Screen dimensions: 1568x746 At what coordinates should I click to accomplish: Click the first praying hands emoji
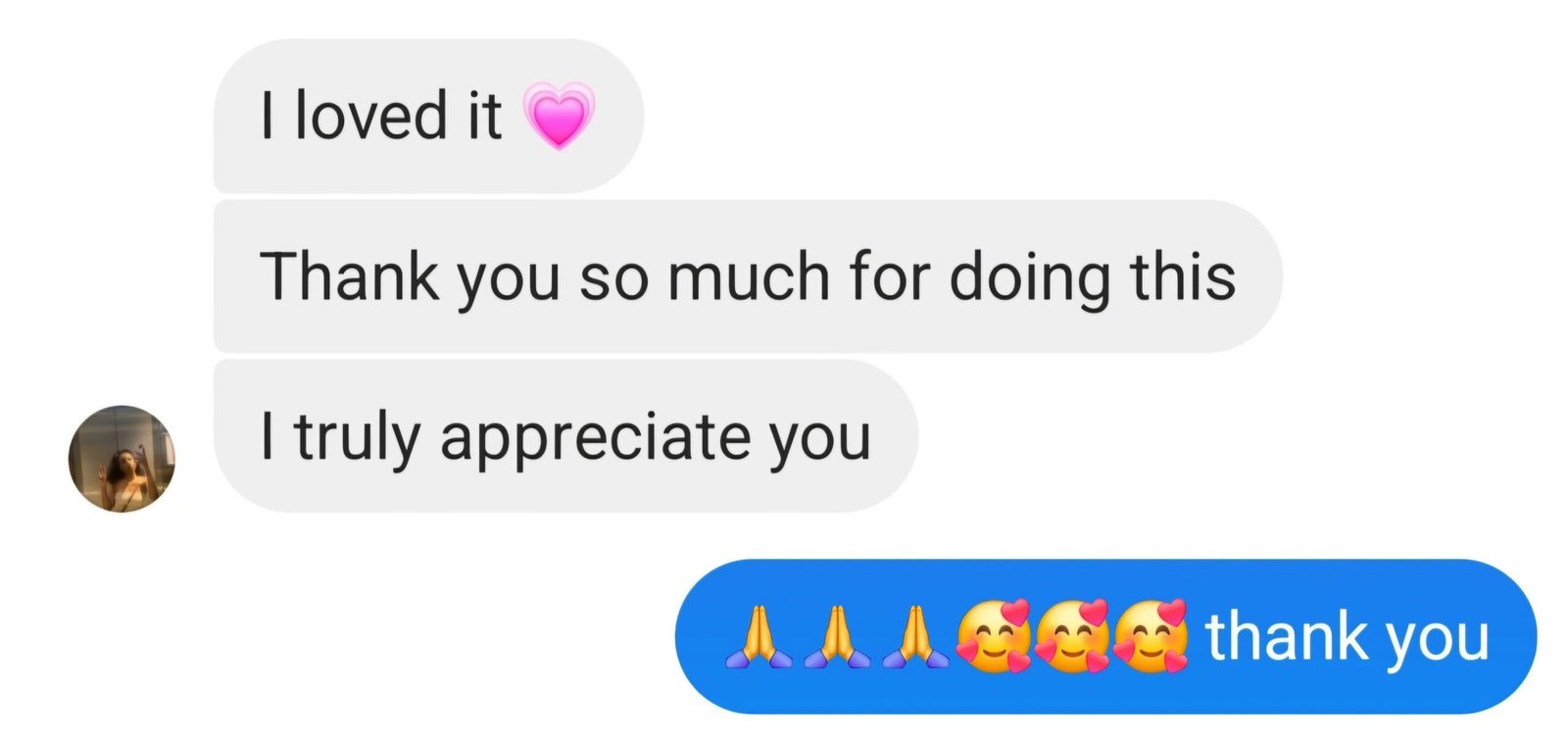pos(759,637)
